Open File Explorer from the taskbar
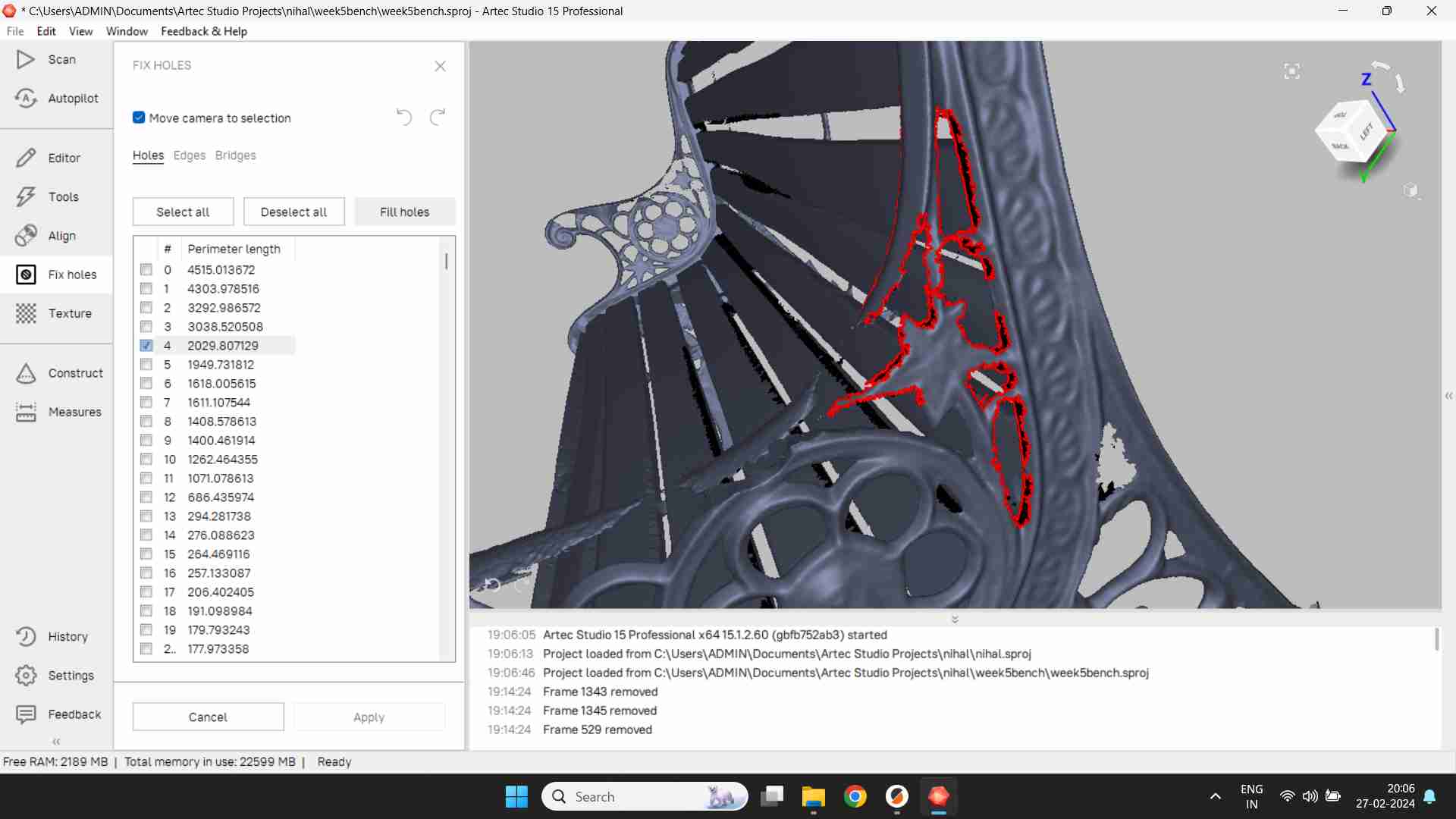 click(813, 796)
